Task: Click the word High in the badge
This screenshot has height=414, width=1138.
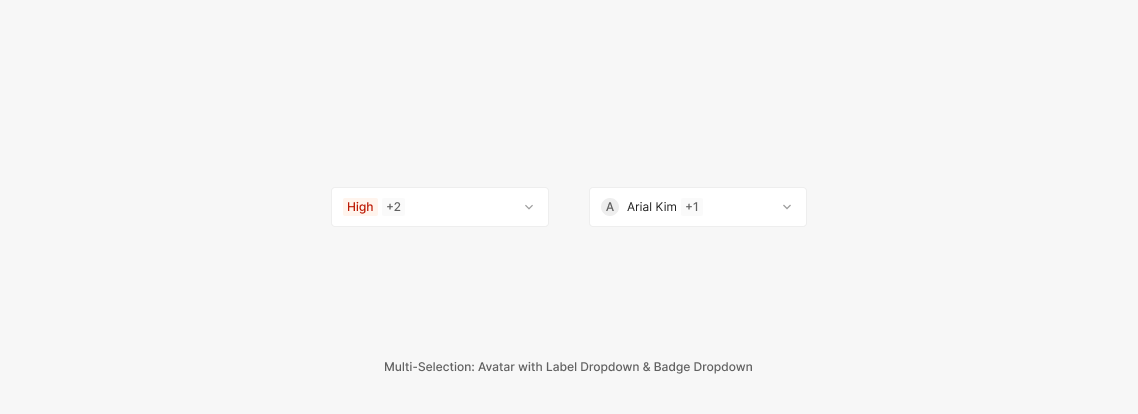Action: (360, 207)
